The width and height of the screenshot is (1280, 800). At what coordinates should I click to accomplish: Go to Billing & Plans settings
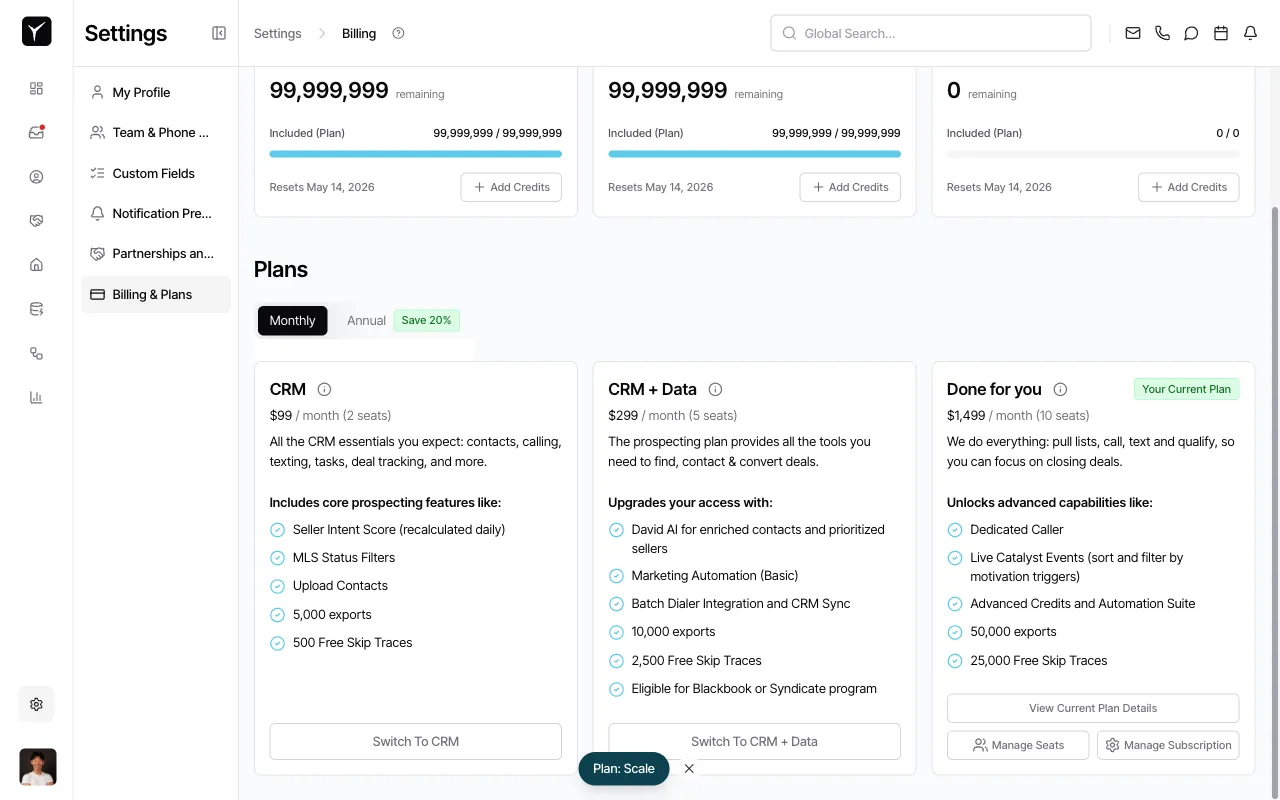[152, 294]
